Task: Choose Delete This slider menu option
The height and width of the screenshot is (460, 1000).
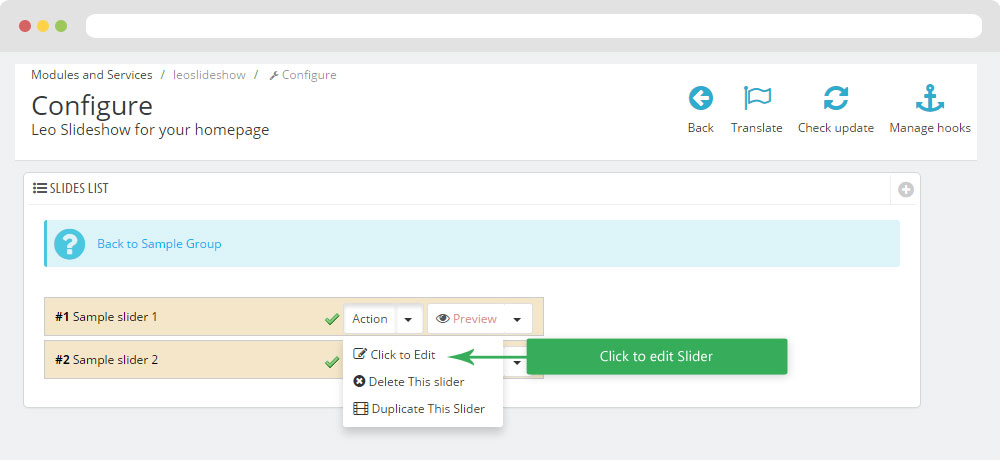Action: click(x=416, y=382)
